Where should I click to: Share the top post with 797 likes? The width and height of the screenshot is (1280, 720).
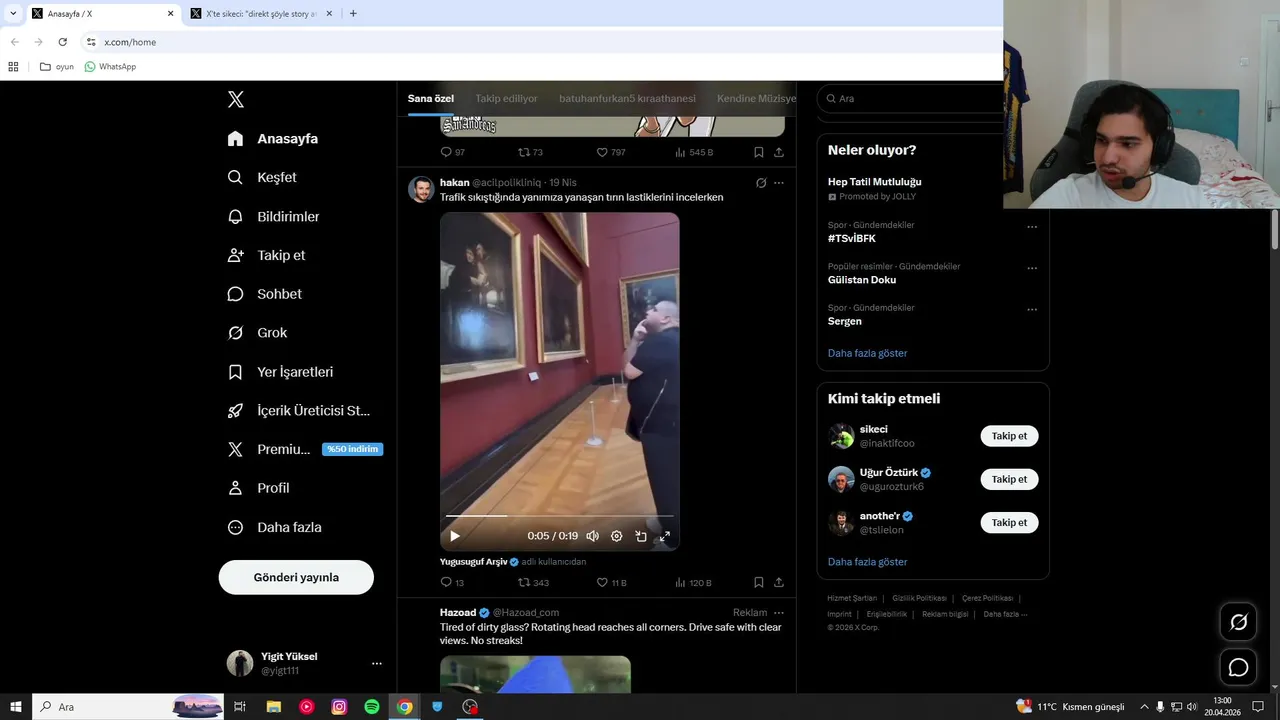pos(779,152)
